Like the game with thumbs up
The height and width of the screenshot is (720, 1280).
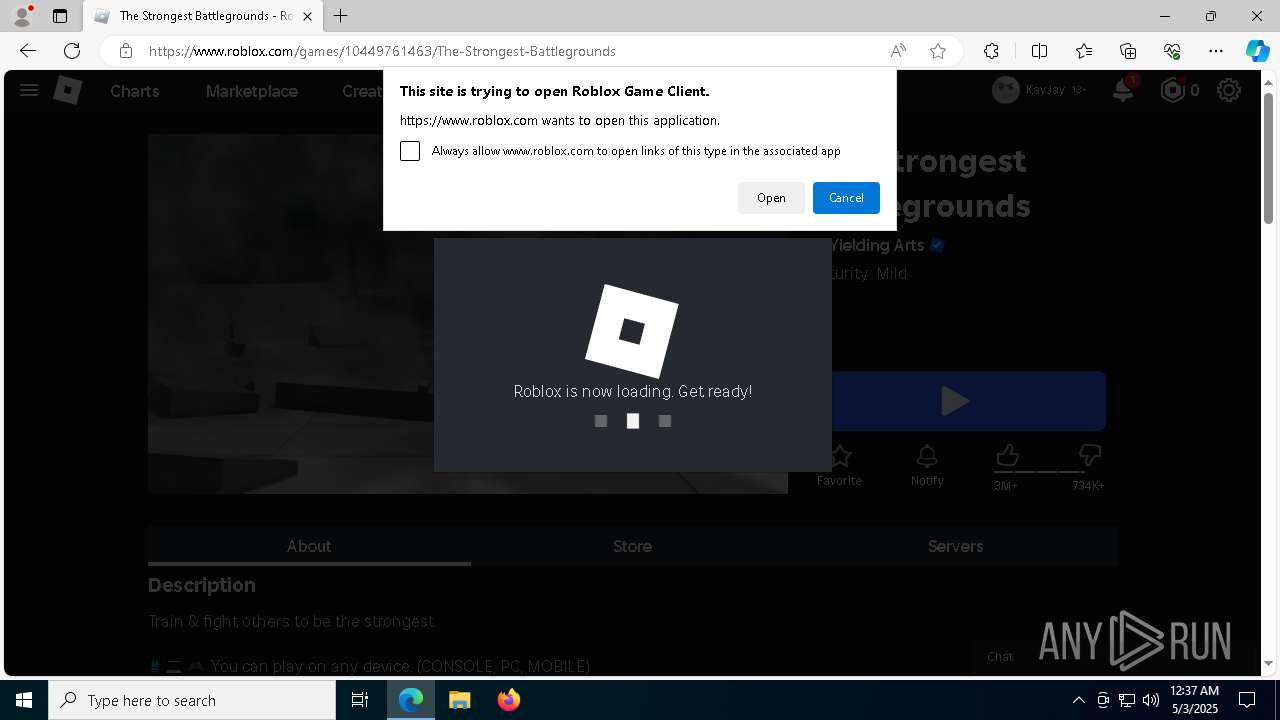click(x=1007, y=457)
